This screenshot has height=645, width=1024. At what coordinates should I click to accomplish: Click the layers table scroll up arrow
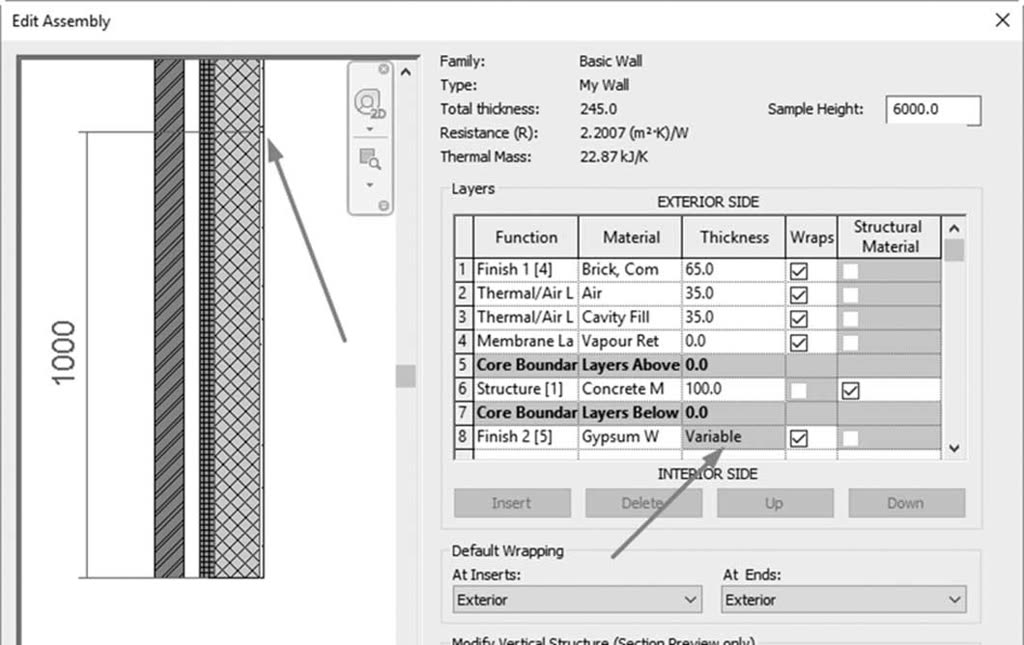(954, 228)
